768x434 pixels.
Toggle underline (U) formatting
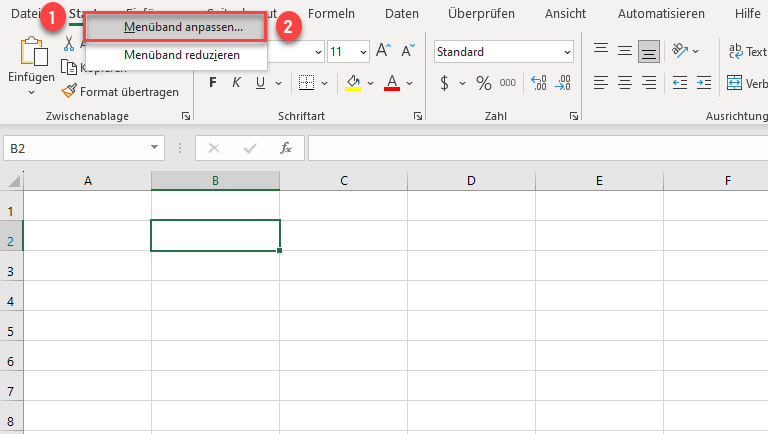260,83
